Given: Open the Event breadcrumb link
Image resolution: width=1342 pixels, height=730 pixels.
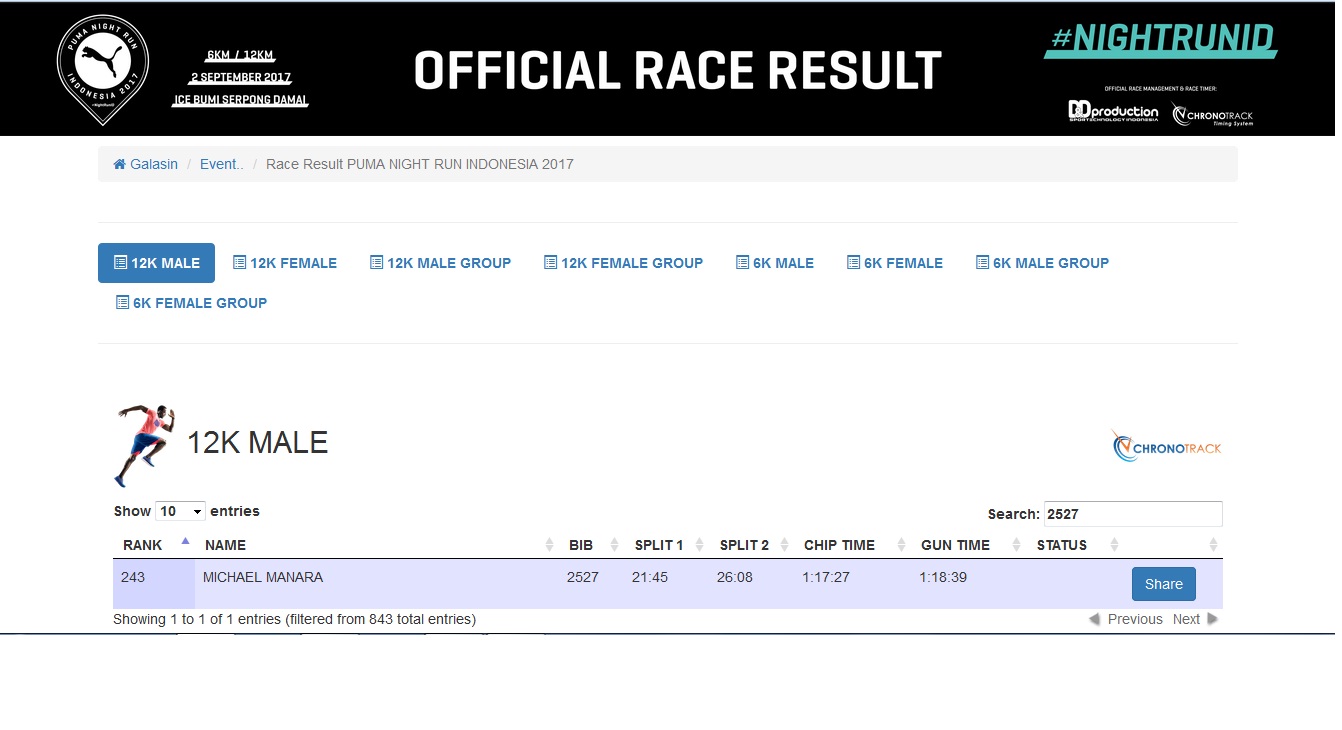Looking at the screenshot, I should 221,164.
